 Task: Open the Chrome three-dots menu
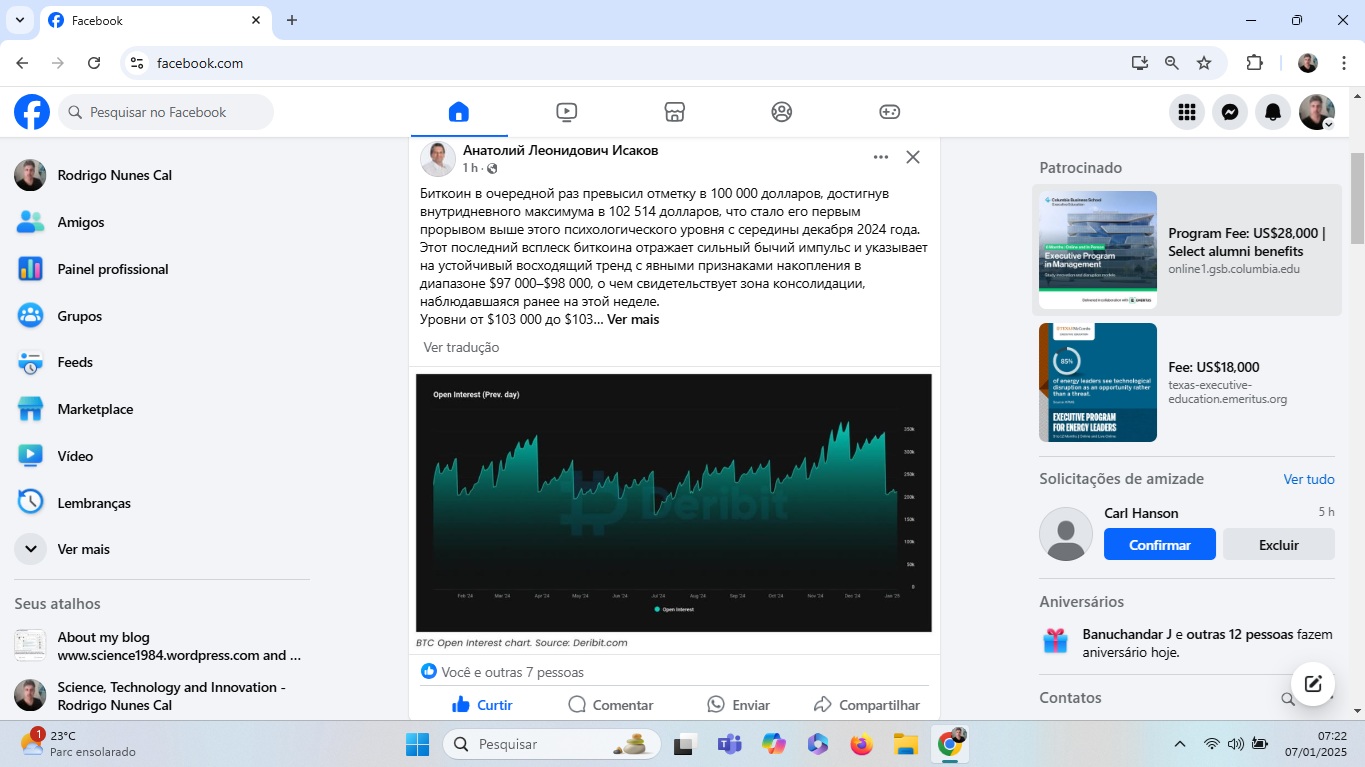1343,63
